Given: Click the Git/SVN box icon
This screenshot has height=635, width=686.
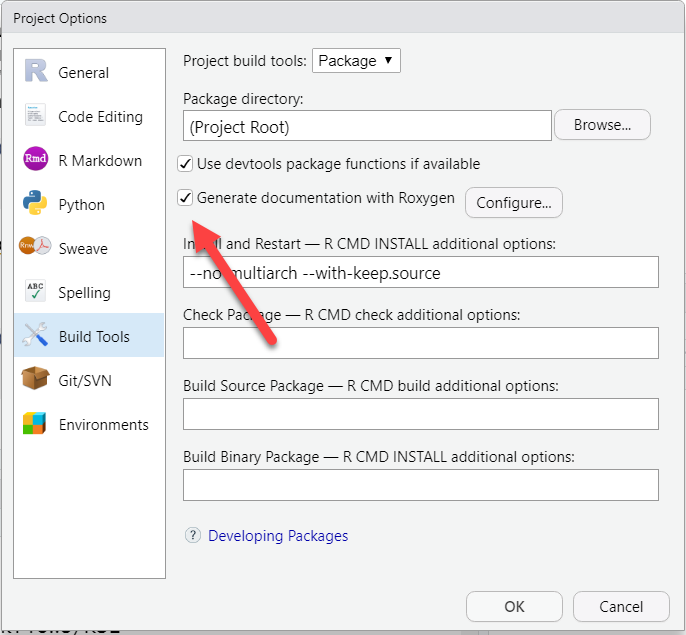Looking at the screenshot, I should [x=36, y=380].
